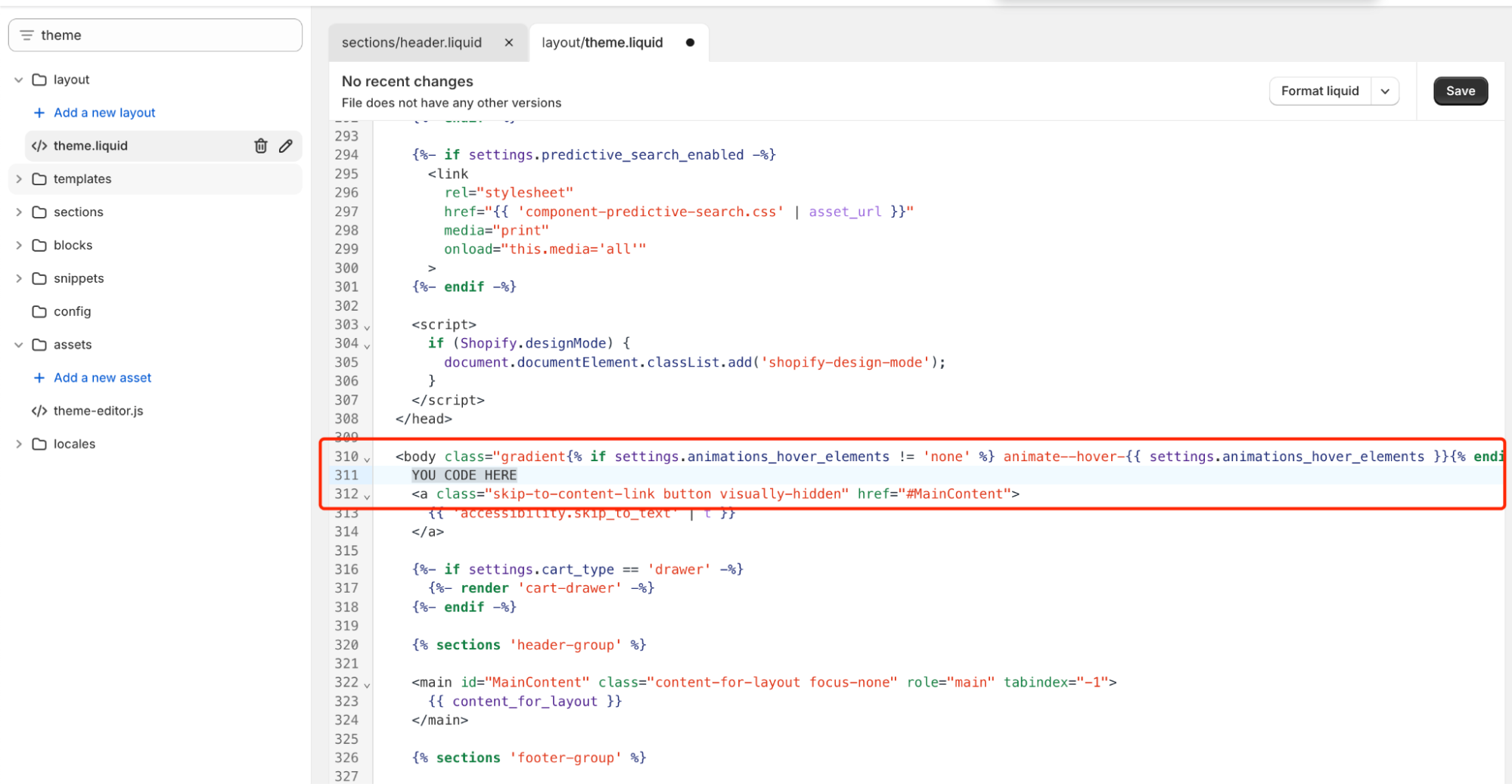Screen dimensions: 1512x784
Task: Save the theme file
Action: (x=1460, y=91)
